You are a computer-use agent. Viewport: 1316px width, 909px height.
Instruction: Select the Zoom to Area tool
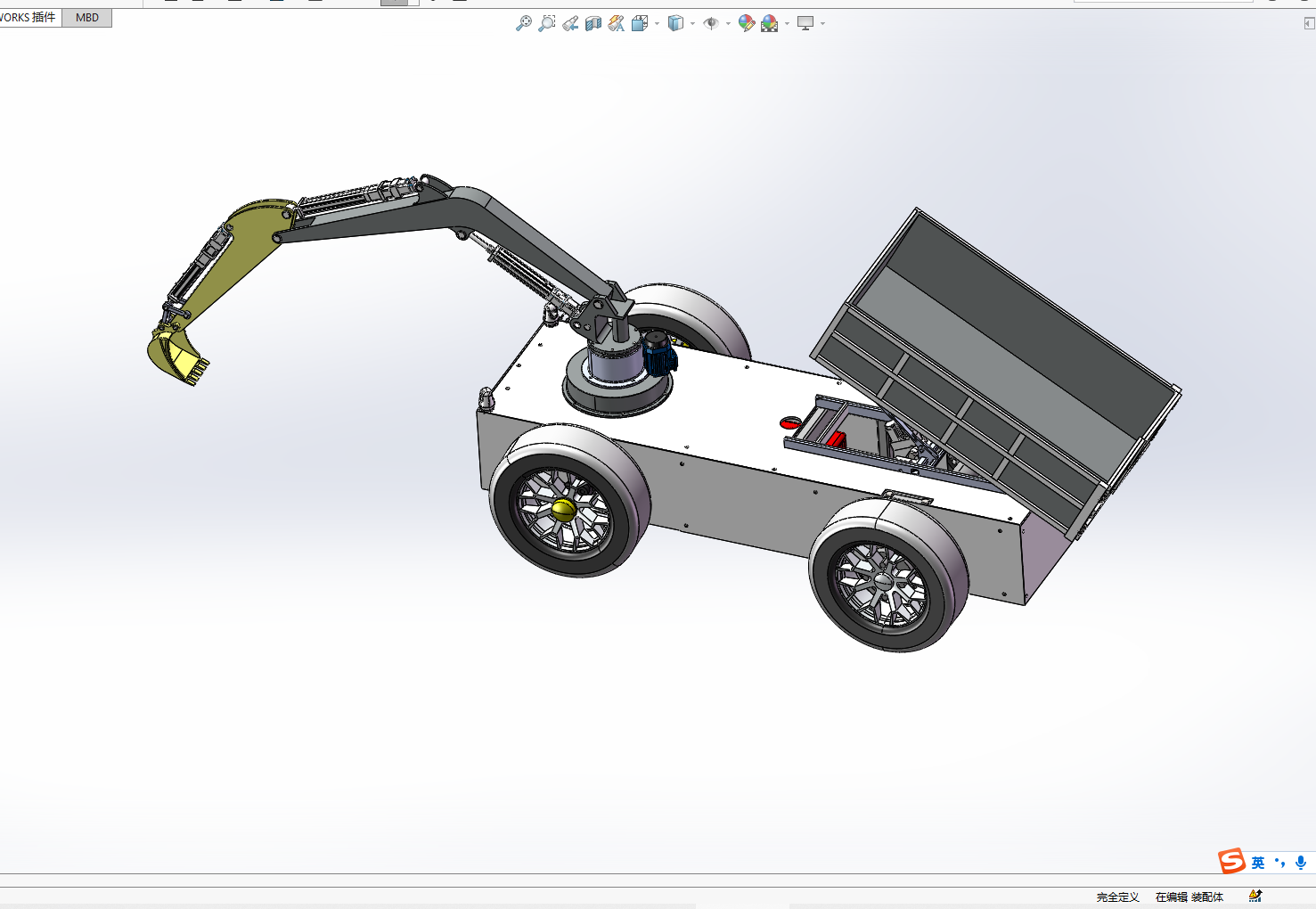546,23
